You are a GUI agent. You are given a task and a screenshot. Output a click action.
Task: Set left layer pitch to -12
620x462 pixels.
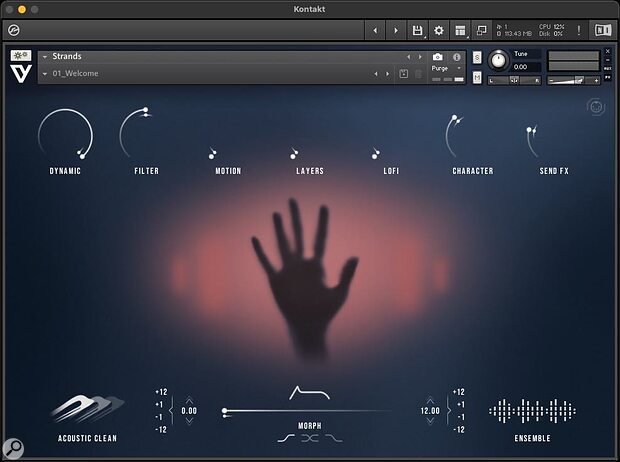tap(161, 430)
